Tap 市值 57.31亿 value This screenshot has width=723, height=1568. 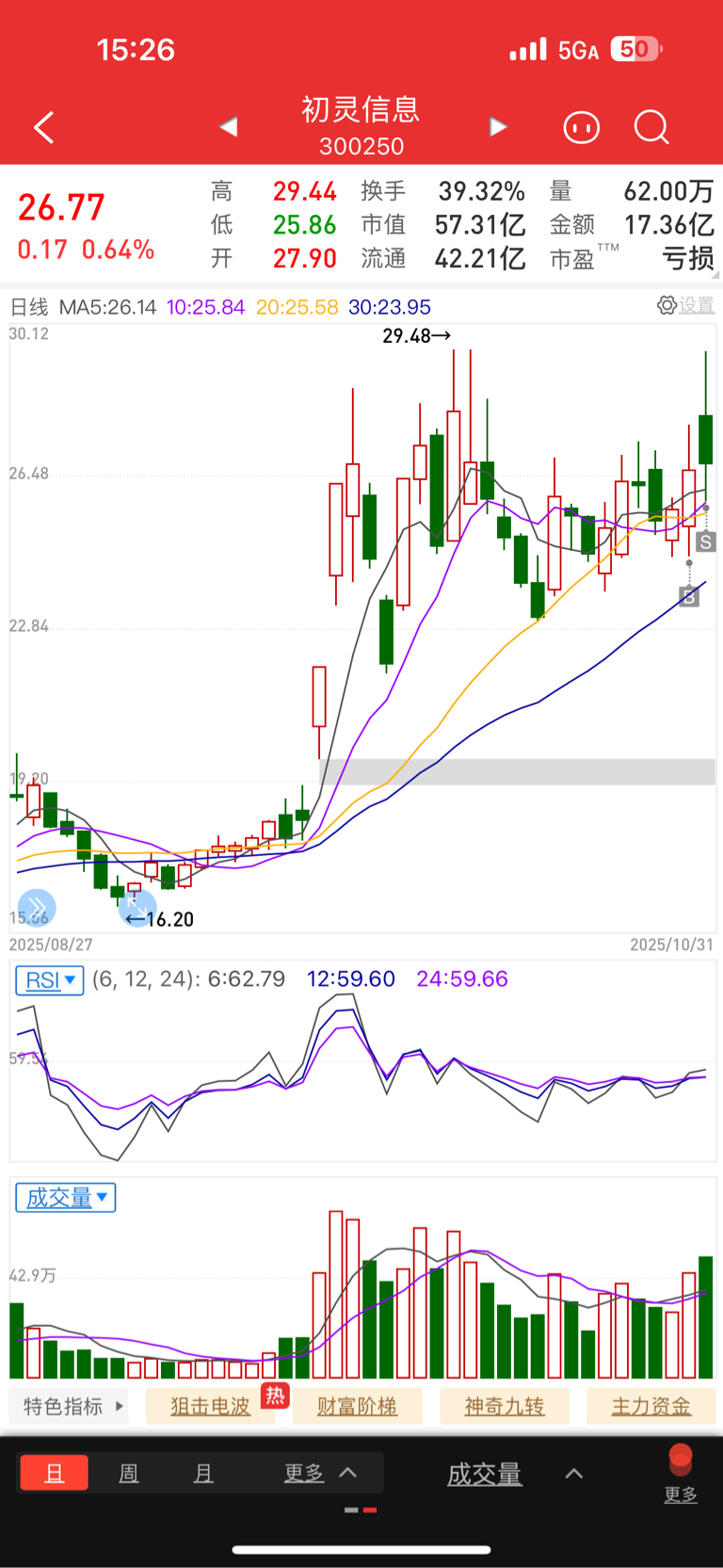[x=480, y=225]
